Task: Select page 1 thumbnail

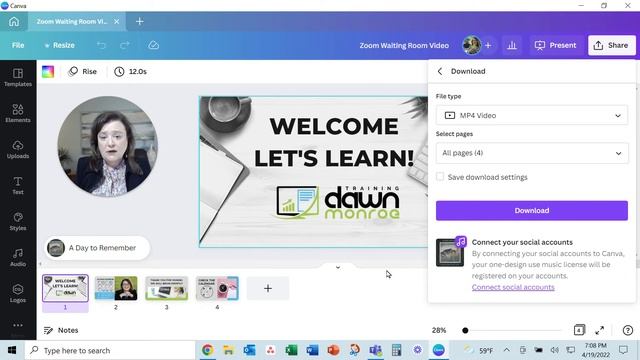Action: point(65,288)
